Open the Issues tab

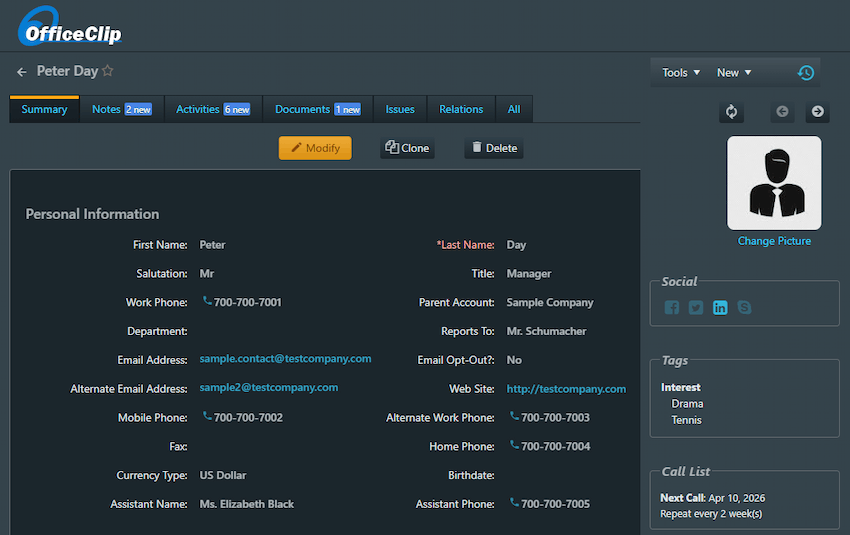[x=400, y=109]
